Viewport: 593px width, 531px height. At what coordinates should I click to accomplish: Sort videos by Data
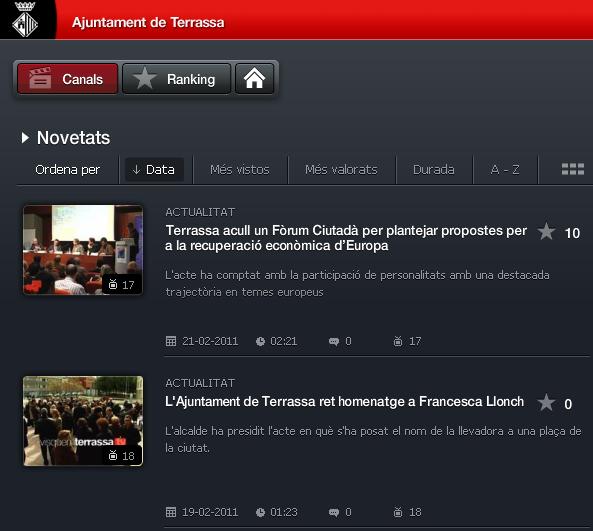pyautogui.click(x=154, y=169)
